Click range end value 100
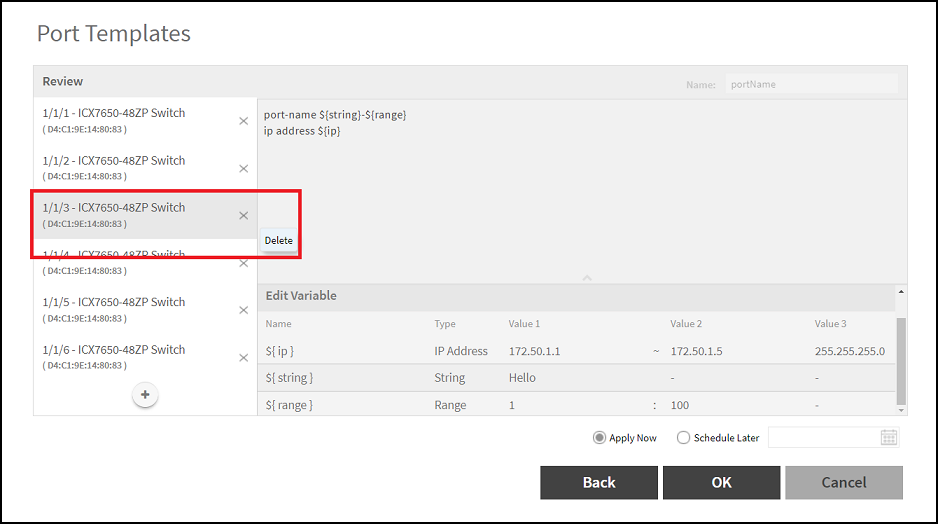Screen dimensions: 938x524 (680, 405)
